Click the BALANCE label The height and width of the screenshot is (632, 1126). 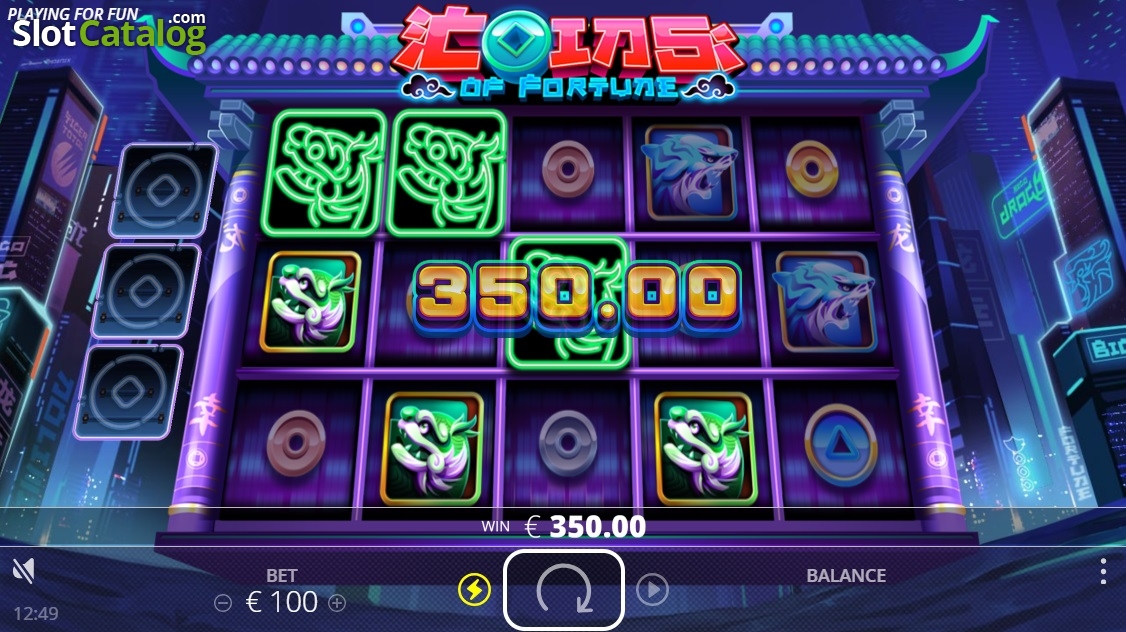coord(846,576)
